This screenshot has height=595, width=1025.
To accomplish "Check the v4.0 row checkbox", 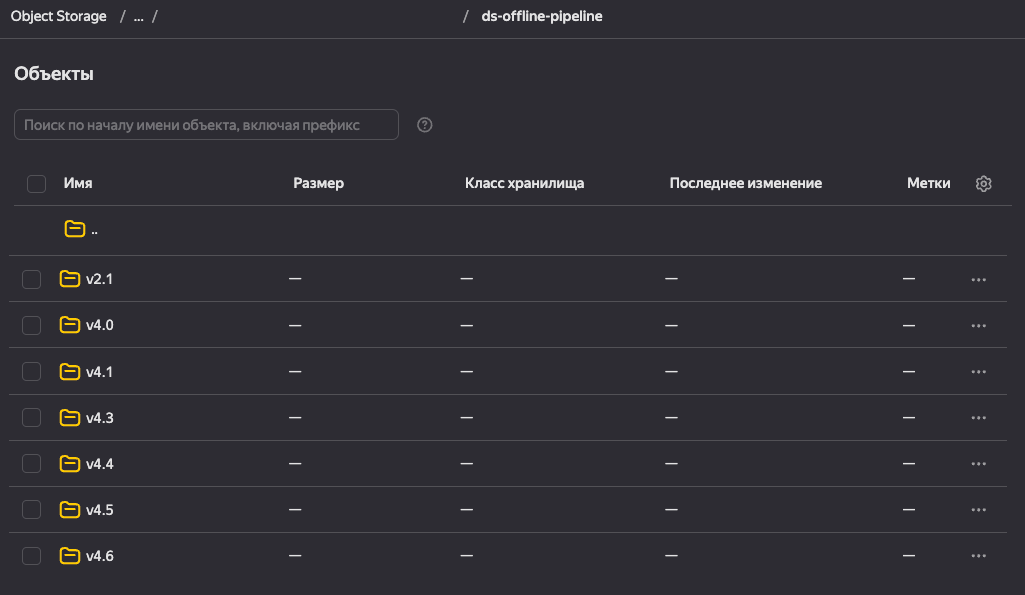I will [x=31, y=325].
